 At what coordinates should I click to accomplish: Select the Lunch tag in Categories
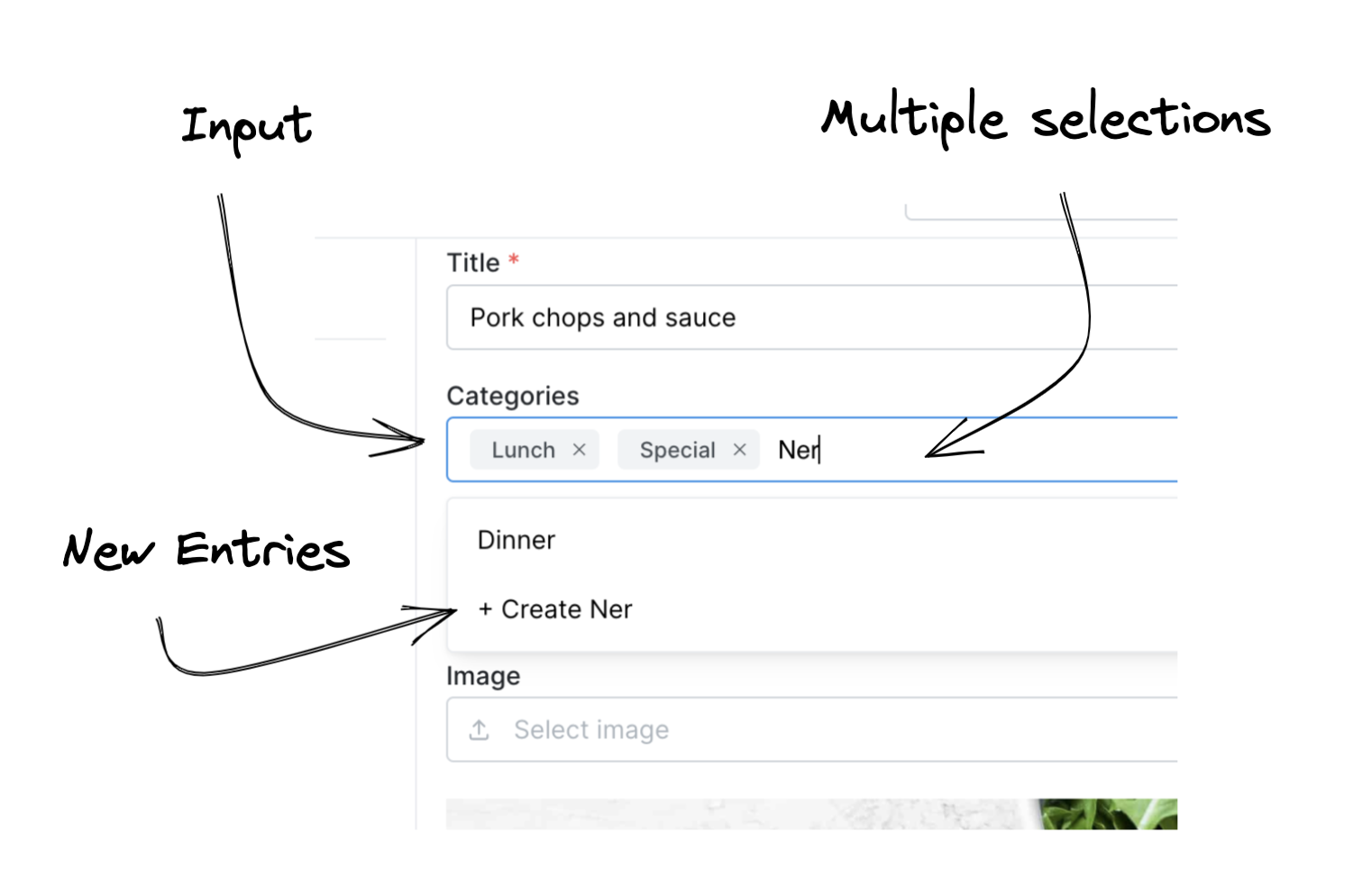pyautogui.click(x=524, y=449)
